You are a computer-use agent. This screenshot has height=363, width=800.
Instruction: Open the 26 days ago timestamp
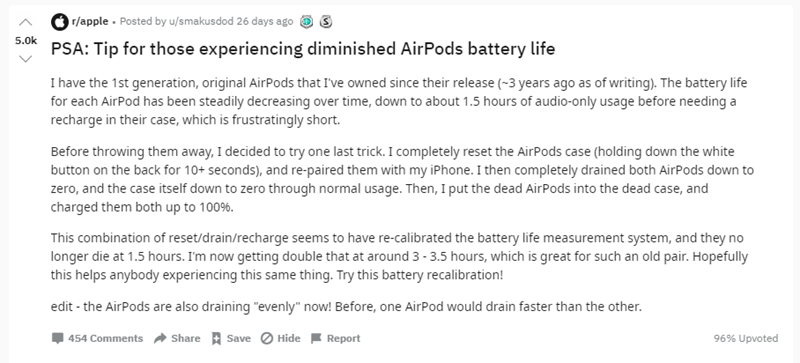point(265,21)
